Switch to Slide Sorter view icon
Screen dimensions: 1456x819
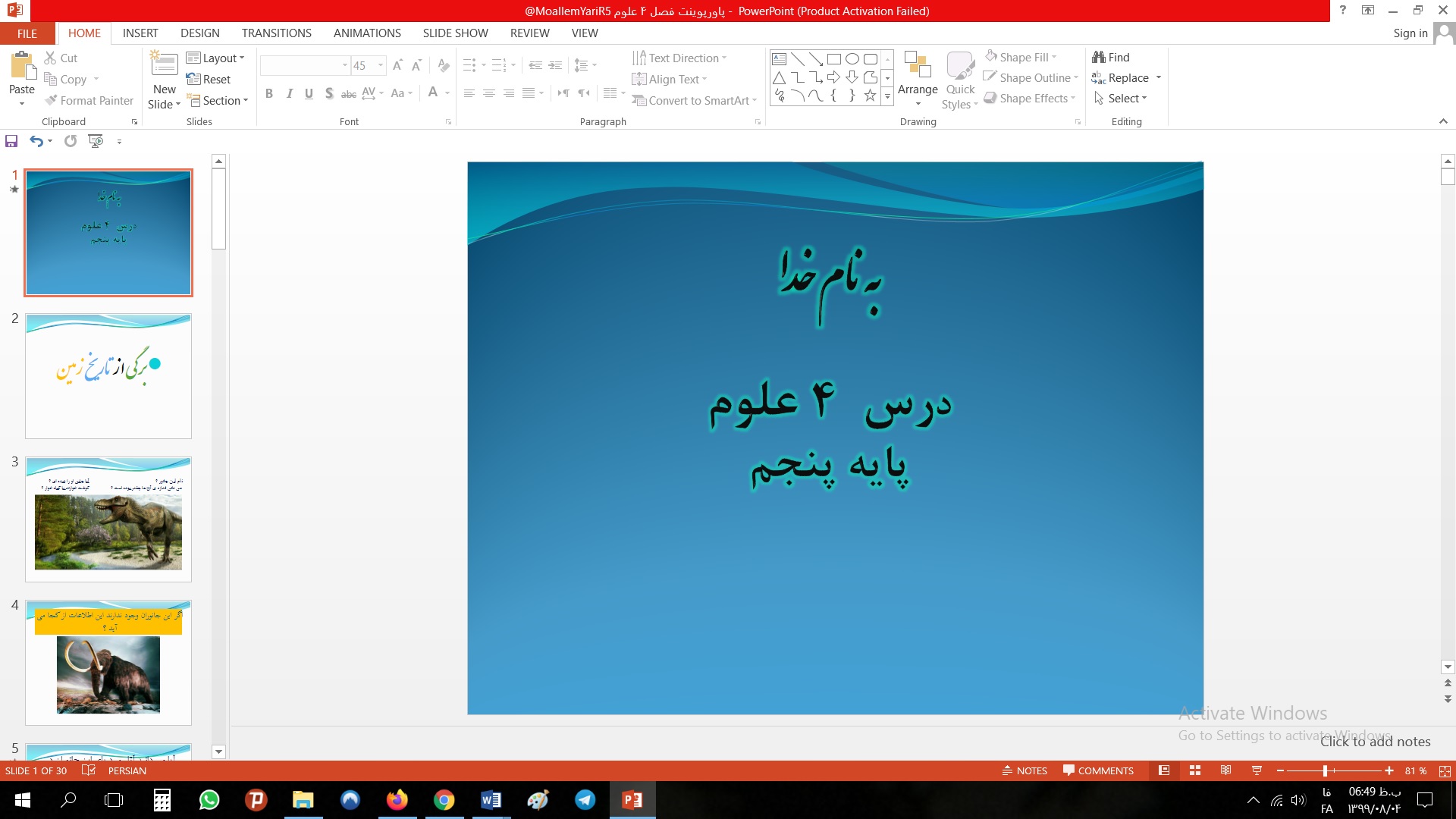tap(1195, 770)
